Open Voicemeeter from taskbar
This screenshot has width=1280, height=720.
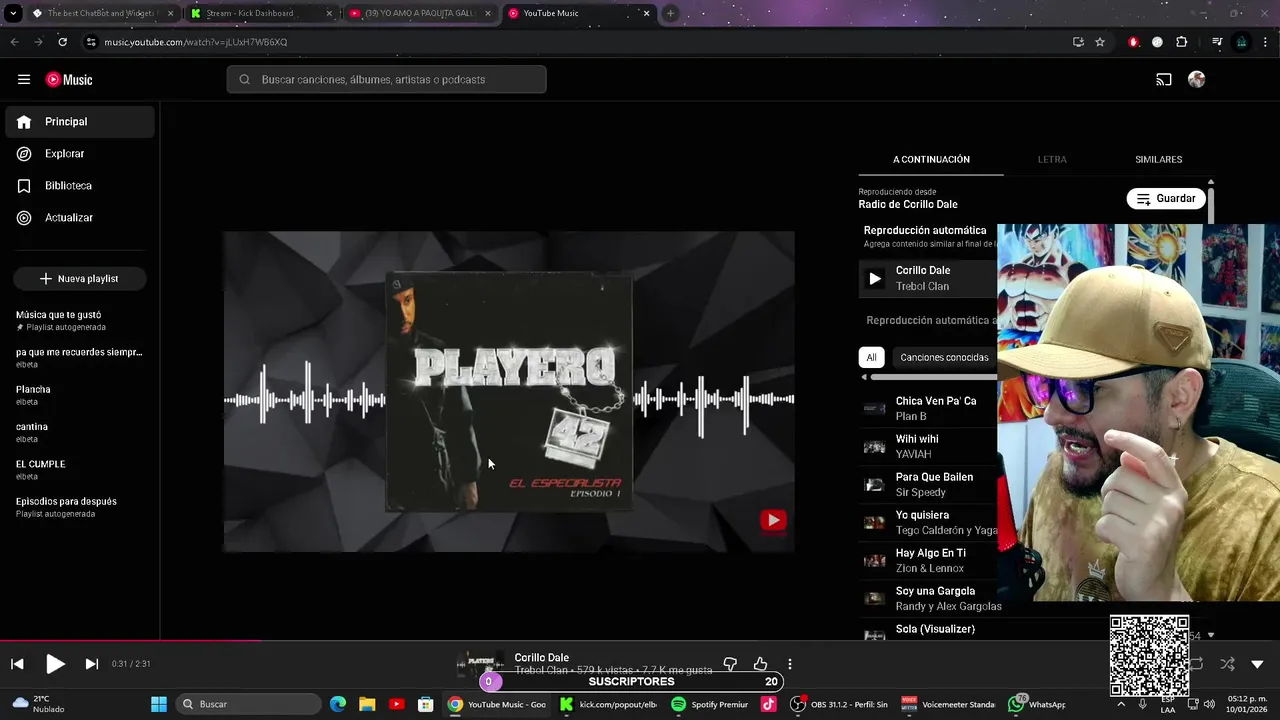coord(948,704)
